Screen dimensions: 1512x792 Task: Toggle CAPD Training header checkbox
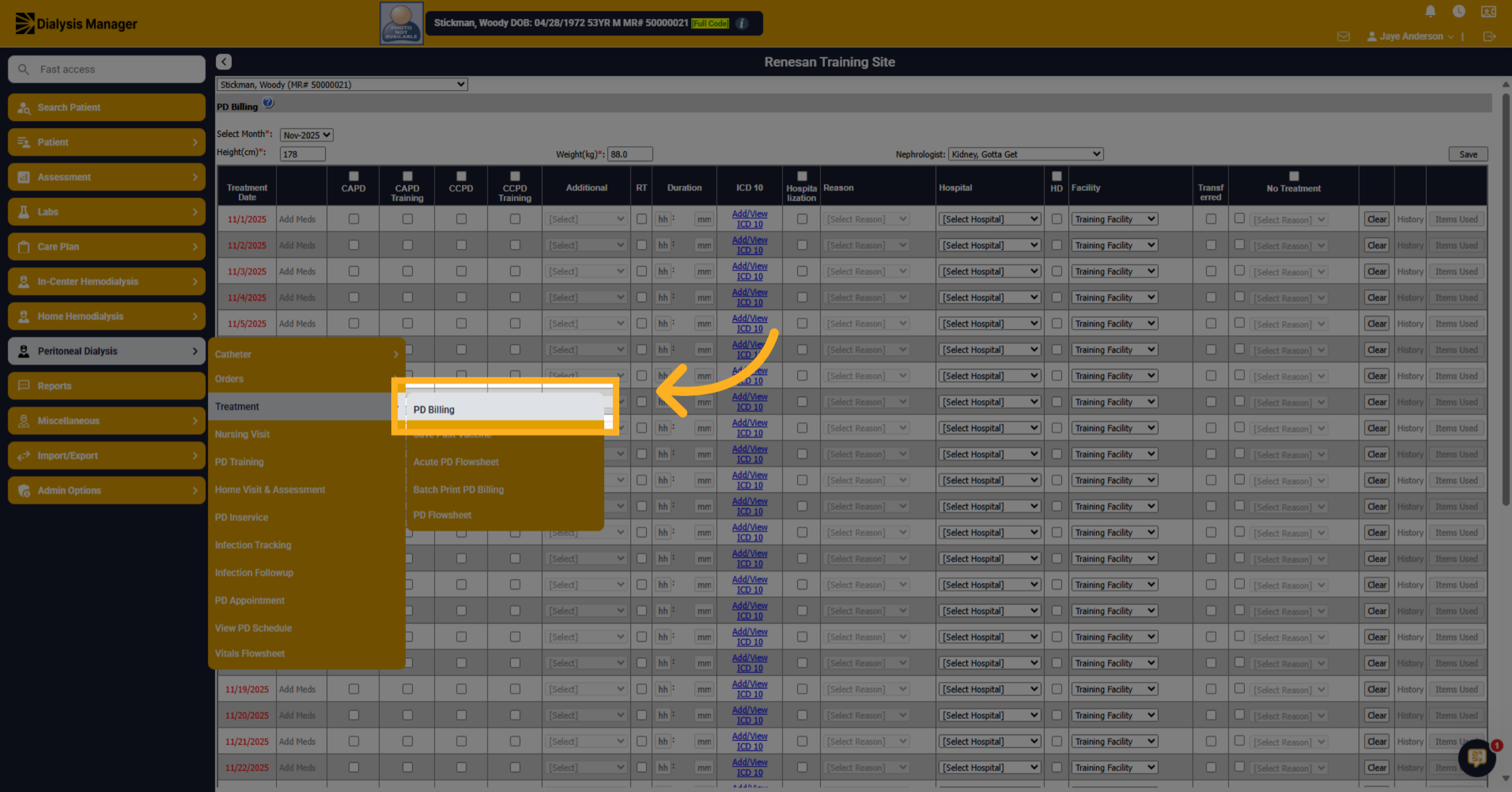(408, 176)
